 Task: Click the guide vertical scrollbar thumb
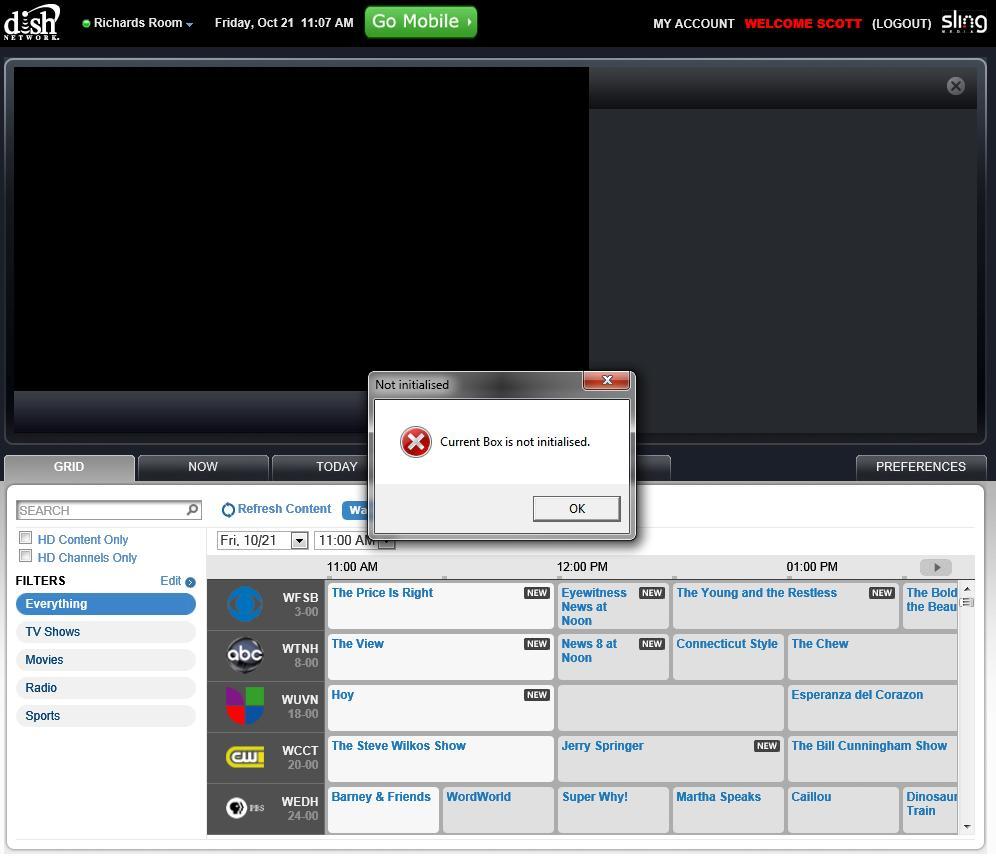967,602
